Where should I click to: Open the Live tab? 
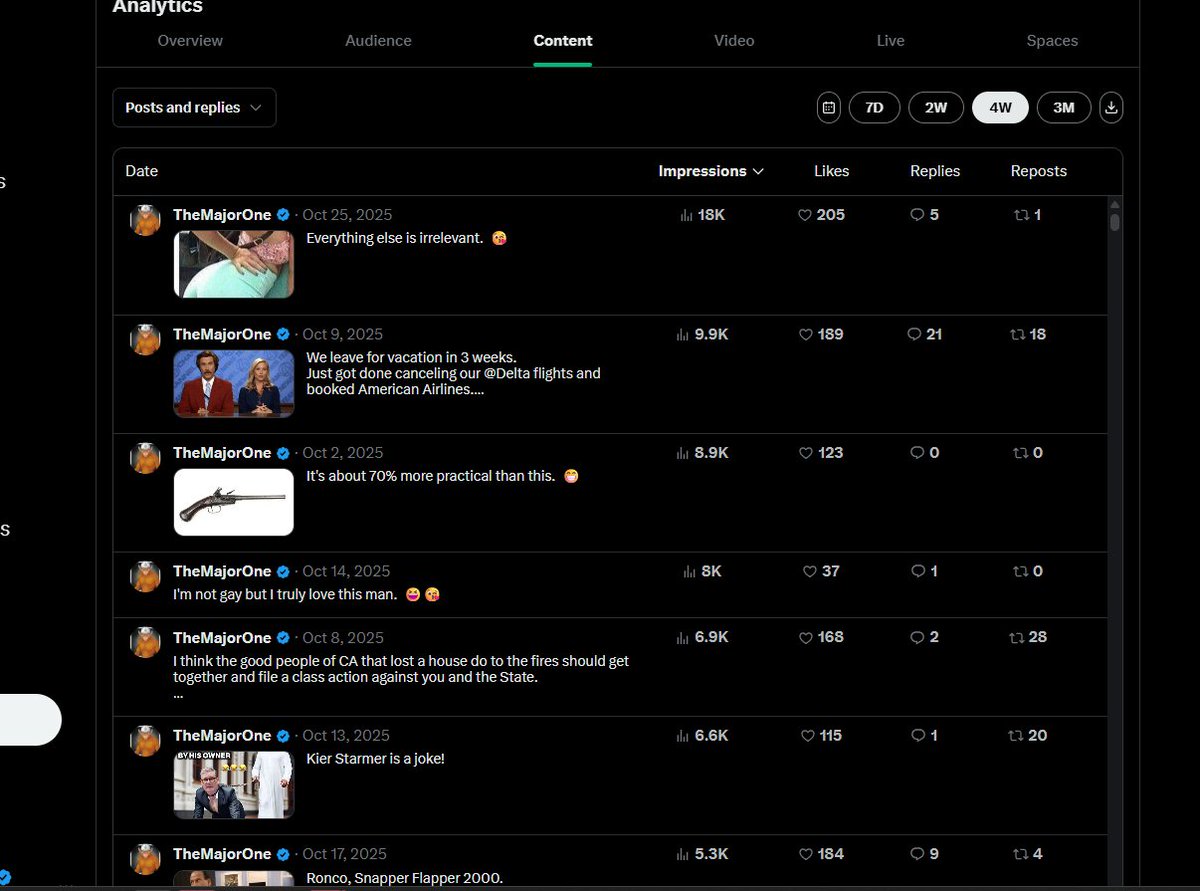890,41
